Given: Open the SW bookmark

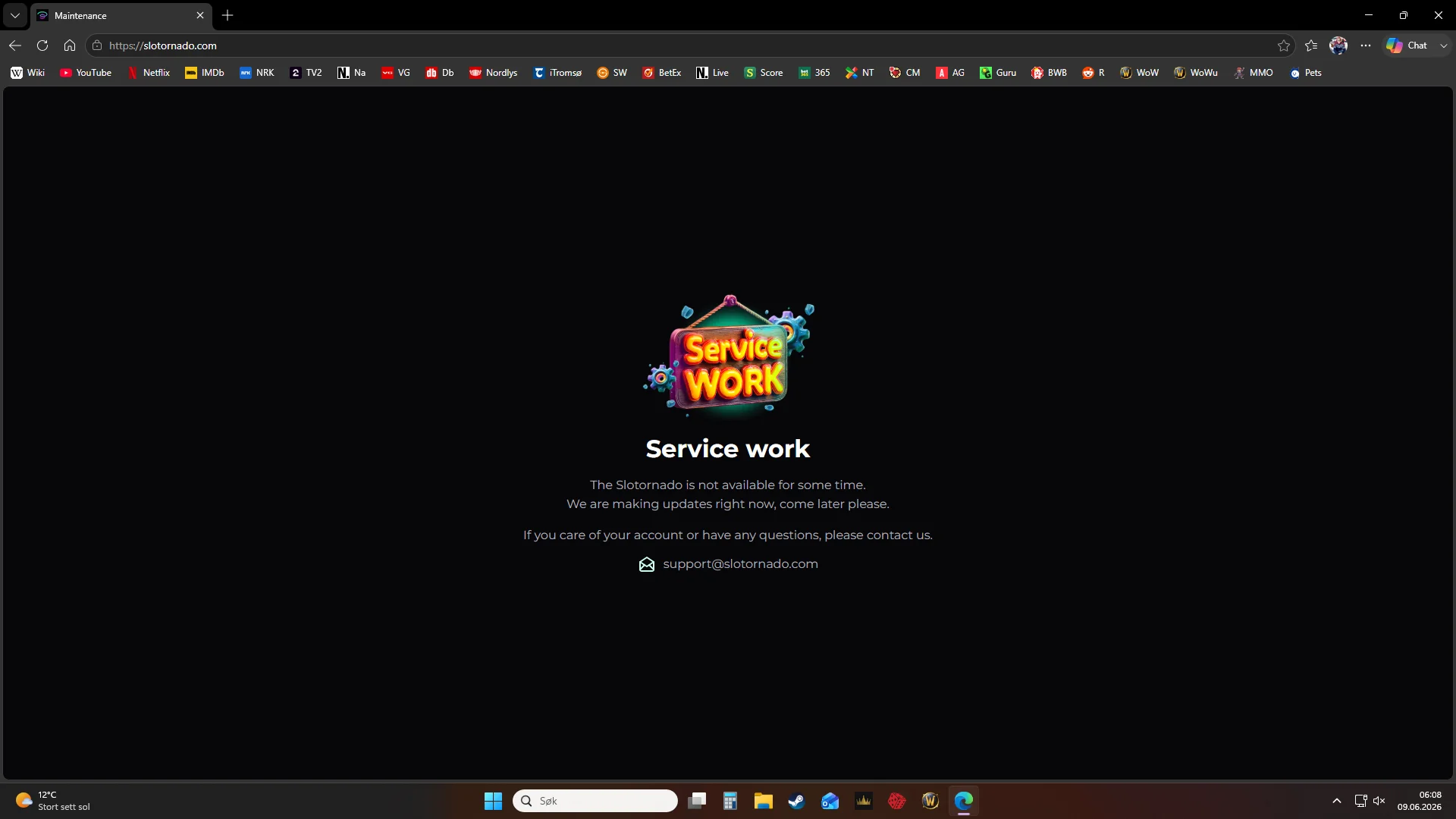Looking at the screenshot, I should pyautogui.click(x=612, y=73).
